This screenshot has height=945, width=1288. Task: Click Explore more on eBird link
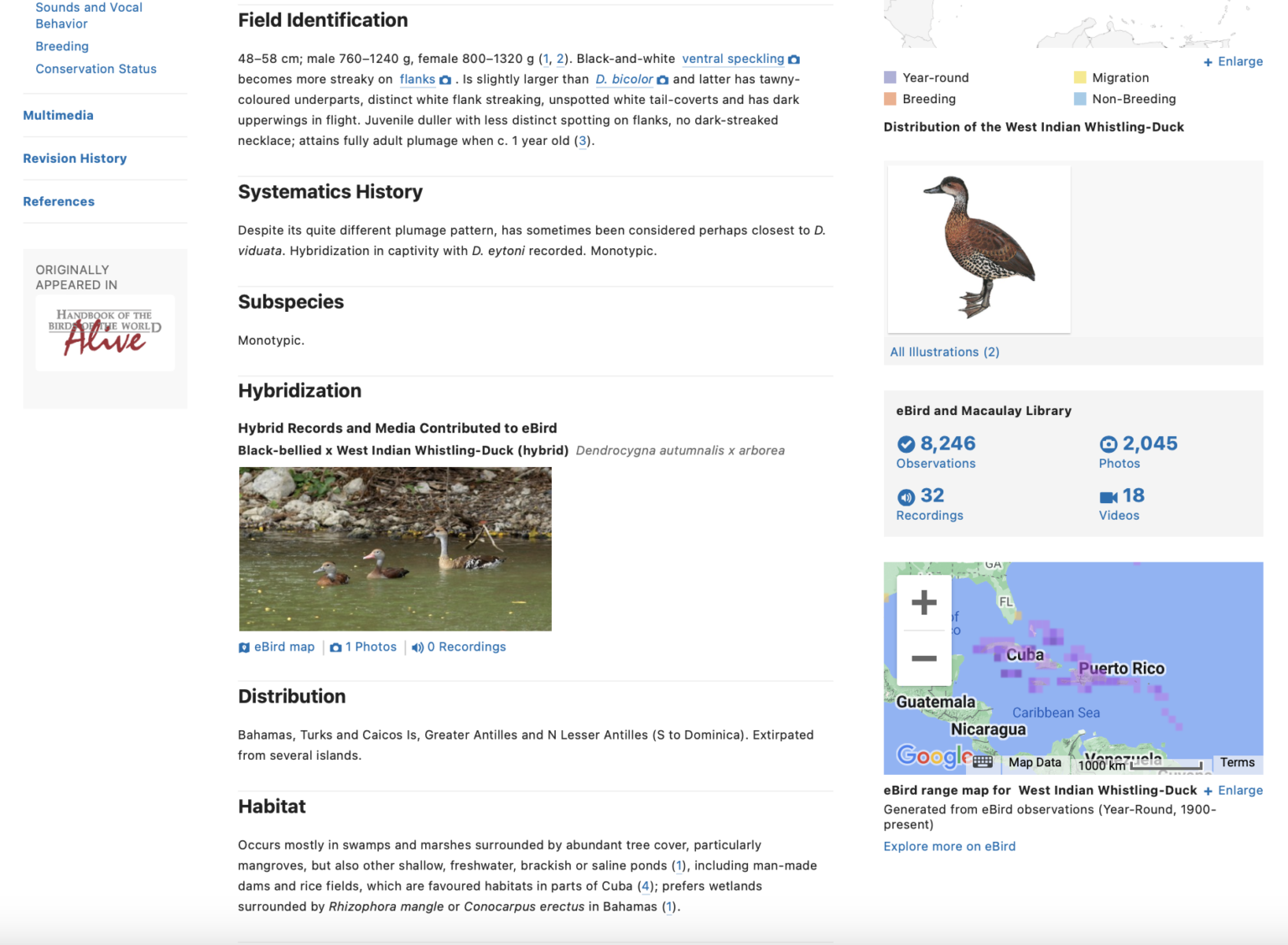[x=949, y=847]
